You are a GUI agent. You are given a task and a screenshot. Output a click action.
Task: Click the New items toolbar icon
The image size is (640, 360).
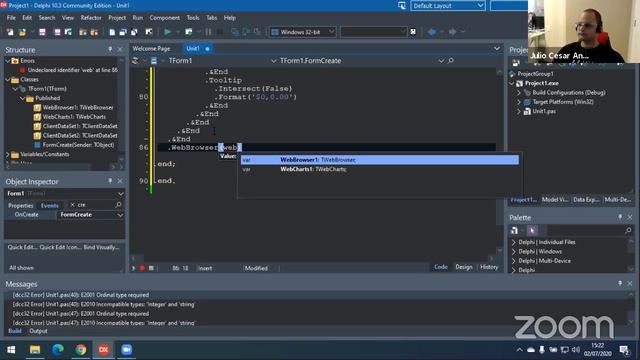point(10,32)
